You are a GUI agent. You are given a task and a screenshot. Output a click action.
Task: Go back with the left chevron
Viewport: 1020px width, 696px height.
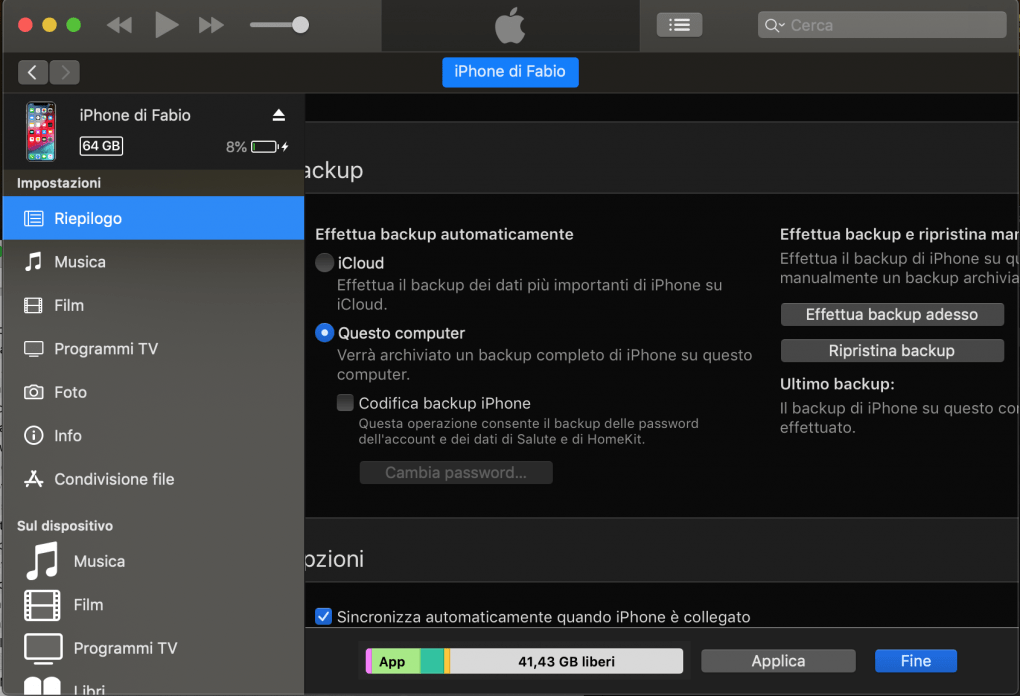pyautogui.click(x=33, y=72)
